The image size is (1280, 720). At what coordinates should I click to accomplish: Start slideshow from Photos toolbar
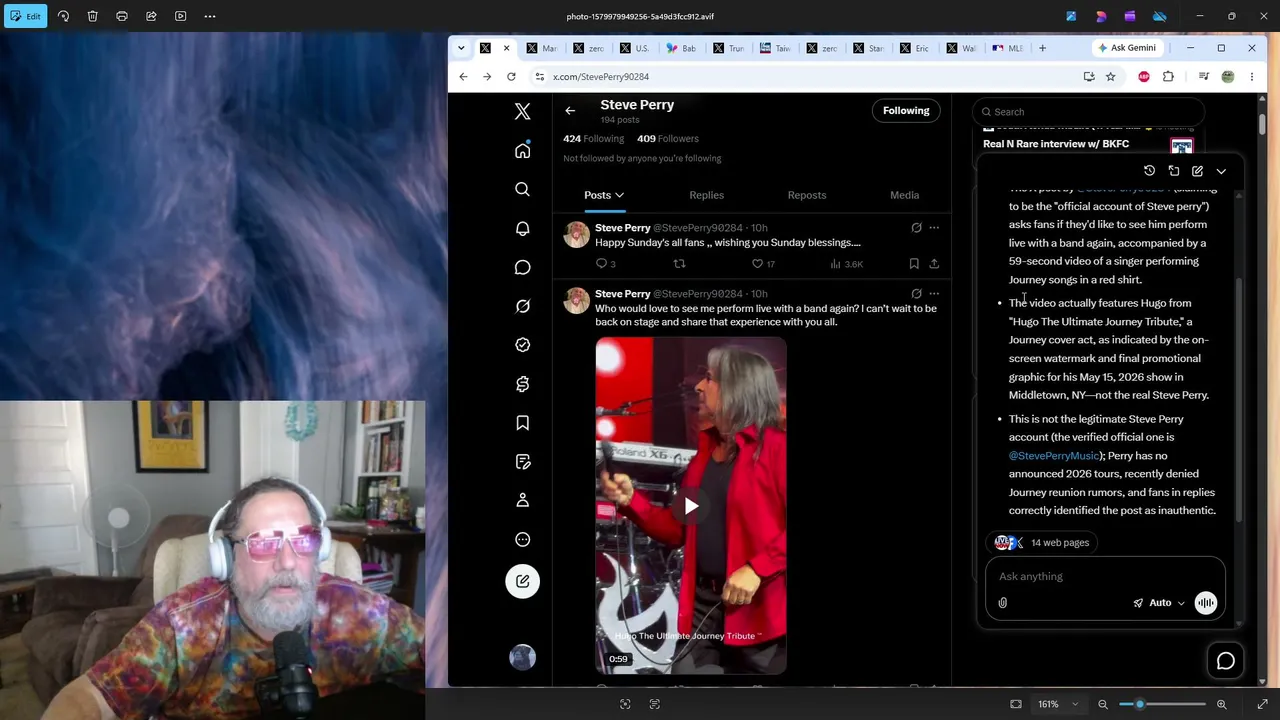pyautogui.click(x=180, y=16)
